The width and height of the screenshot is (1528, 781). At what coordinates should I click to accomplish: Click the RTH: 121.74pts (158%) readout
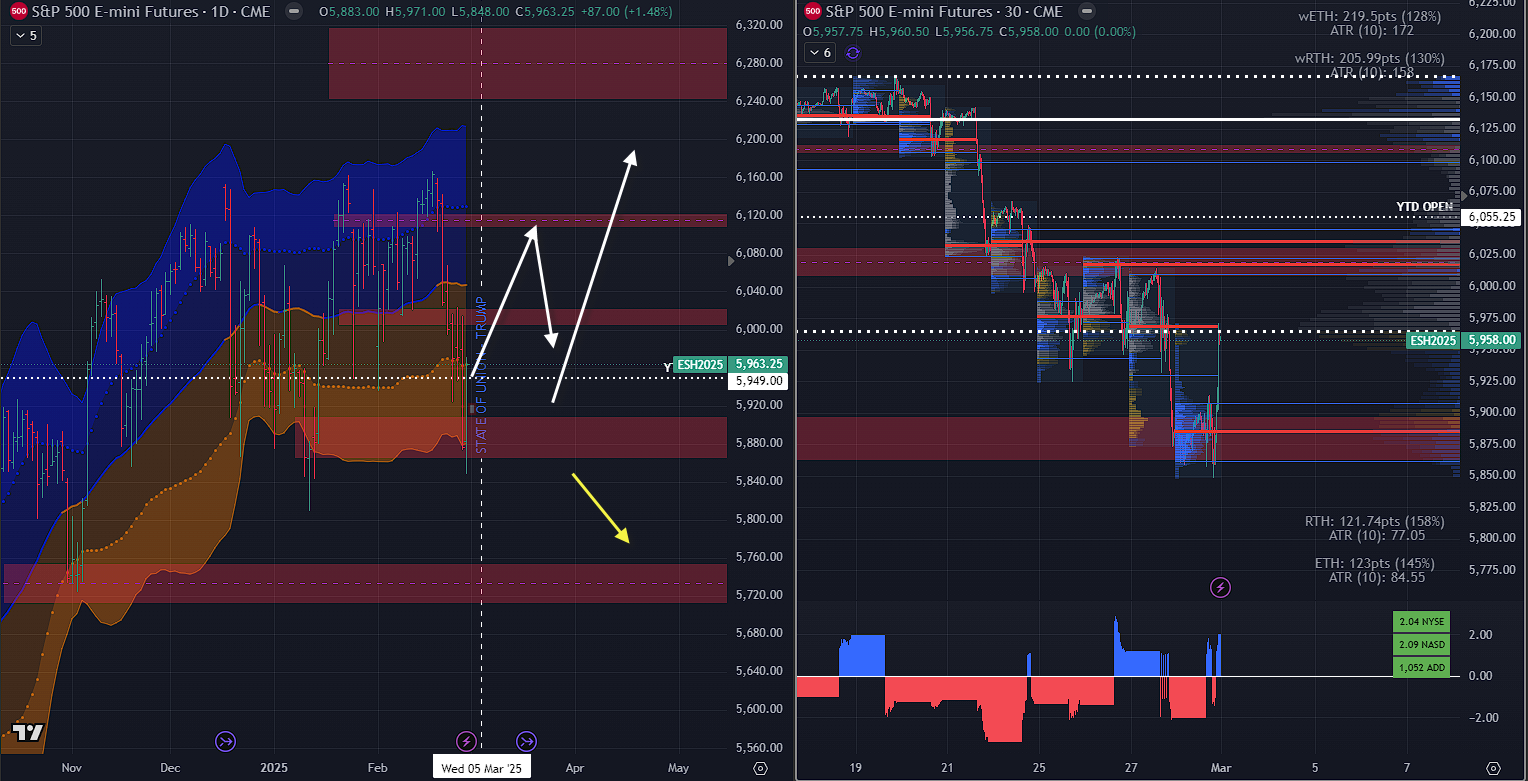click(x=1375, y=521)
